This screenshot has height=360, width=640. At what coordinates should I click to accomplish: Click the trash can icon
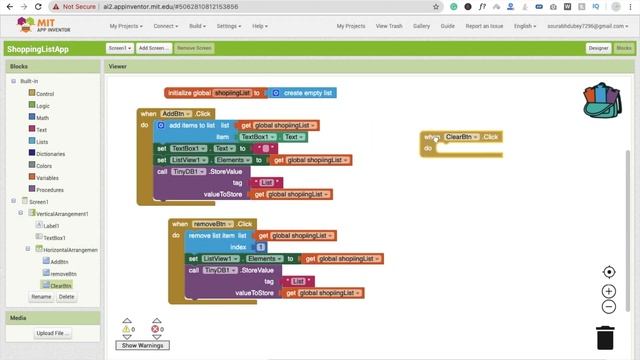(605, 338)
